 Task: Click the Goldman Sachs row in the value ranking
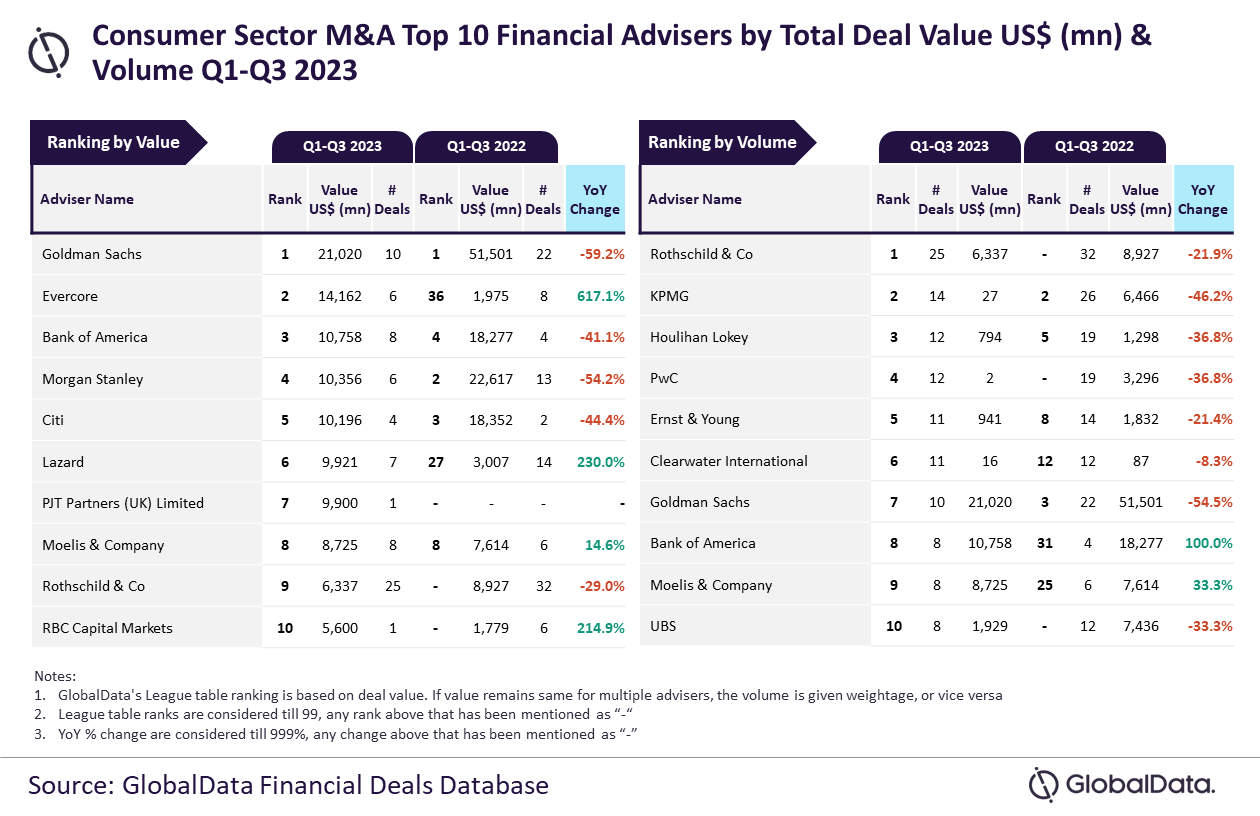click(x=92, y=254)
